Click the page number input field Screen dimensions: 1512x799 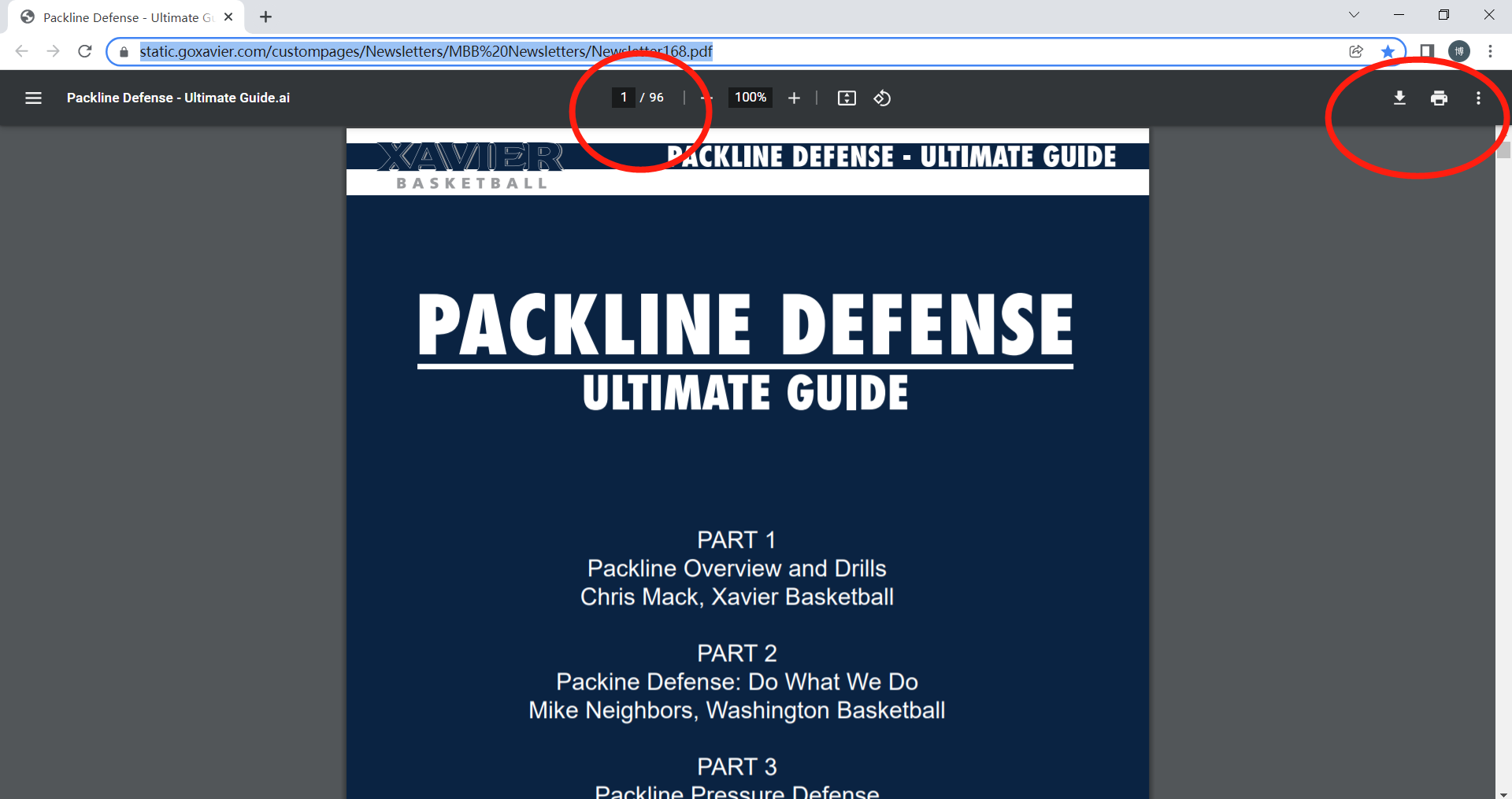[x=623, y=98]
